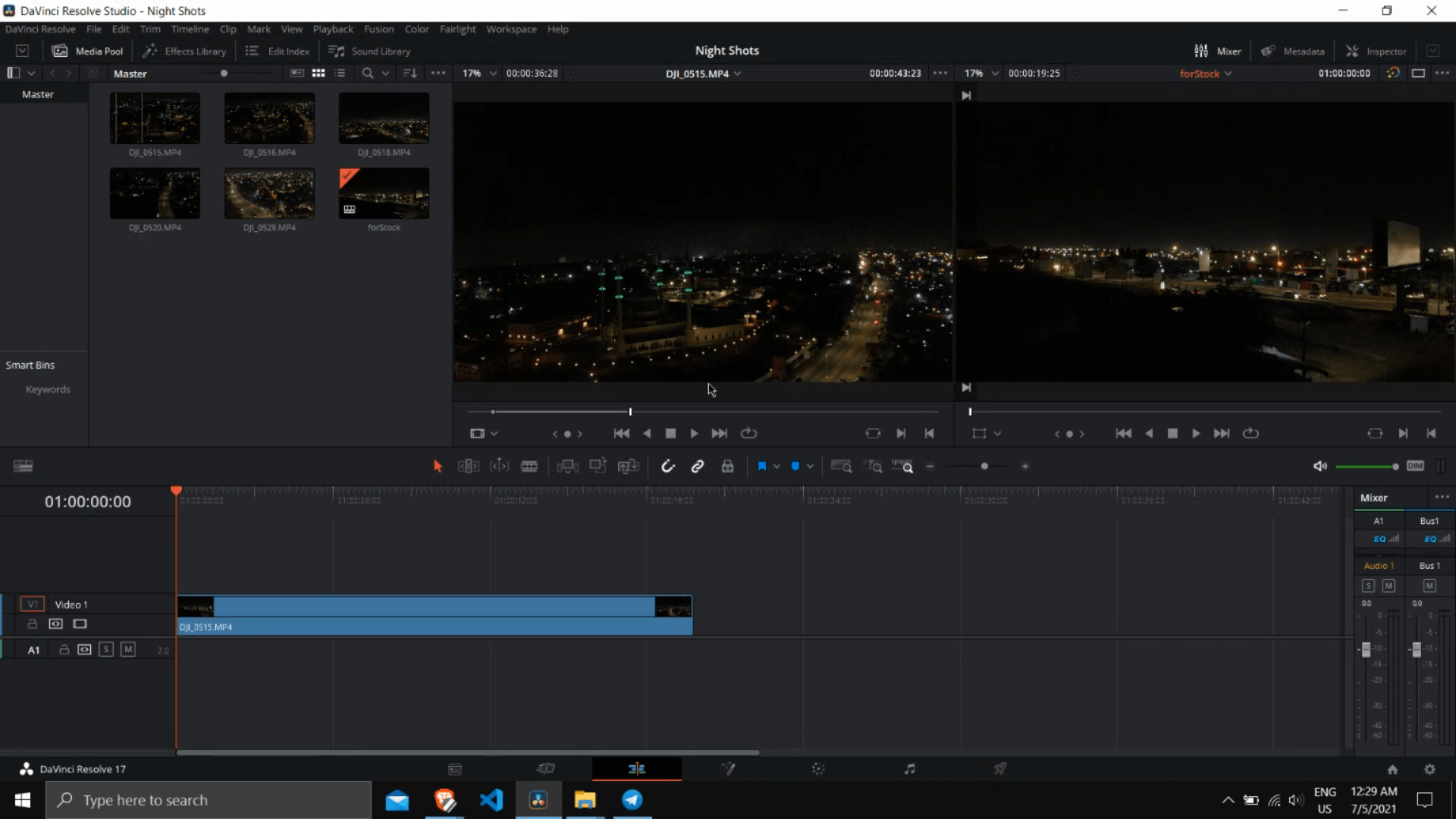Image resolution: width=1456 pixels, height=819 pixels.
Task: Open the Playback menu
Action: 333,29
